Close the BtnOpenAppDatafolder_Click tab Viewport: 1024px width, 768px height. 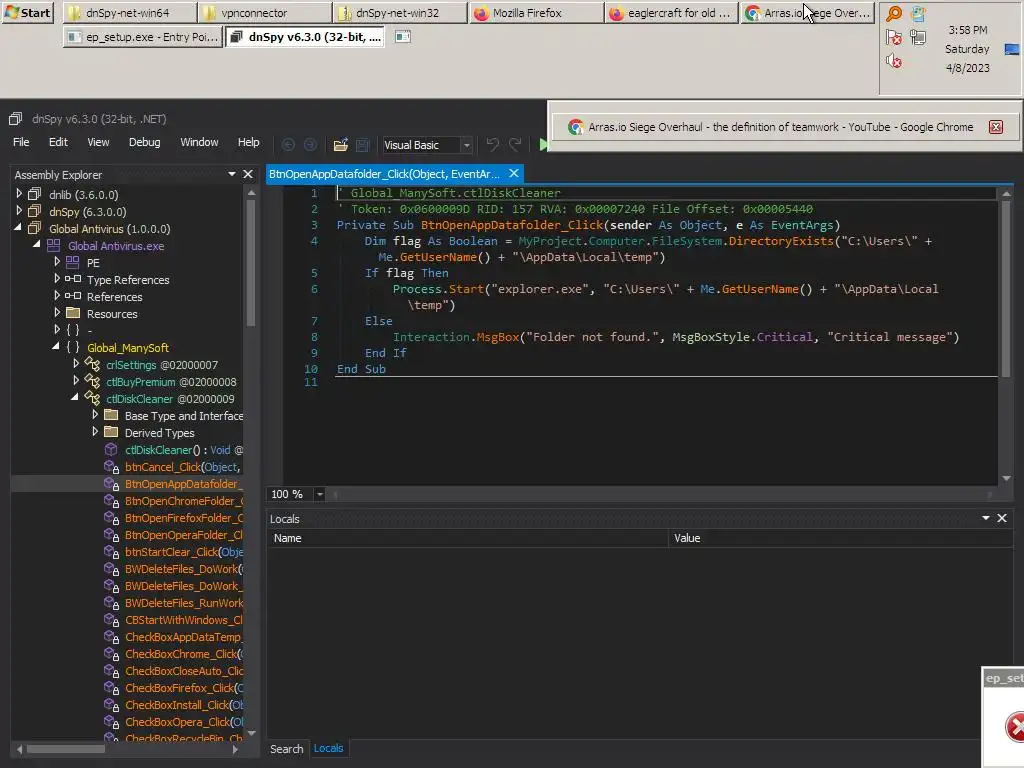click(x=515, y=174)
